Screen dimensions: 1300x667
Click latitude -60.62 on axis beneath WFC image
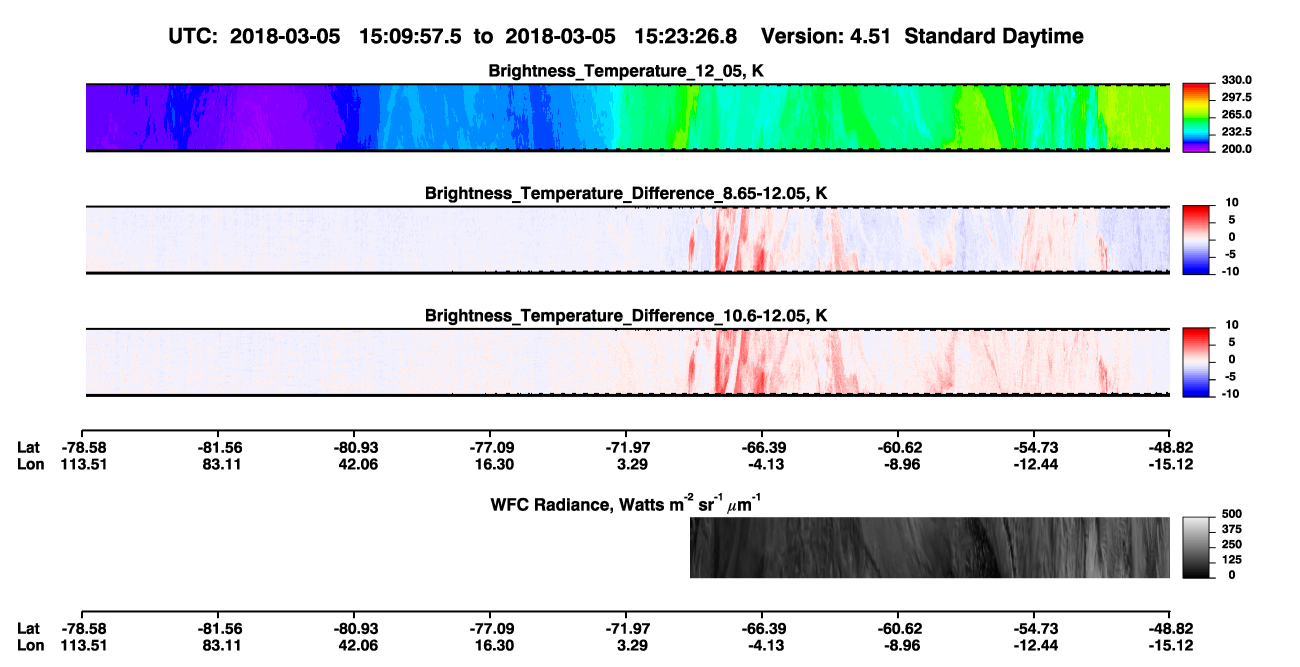click(898, 628)
